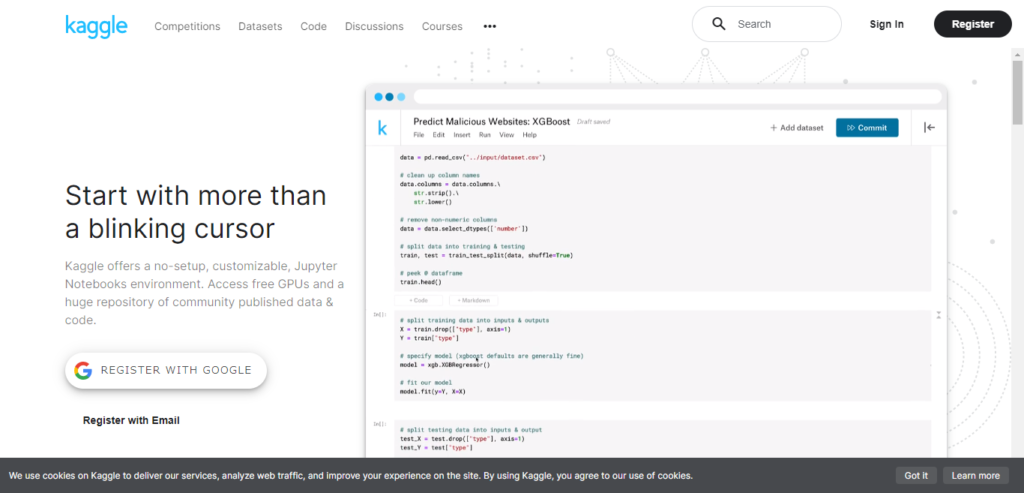
Task: Open the Insert menu in notebook
Action: click(462, 135)
